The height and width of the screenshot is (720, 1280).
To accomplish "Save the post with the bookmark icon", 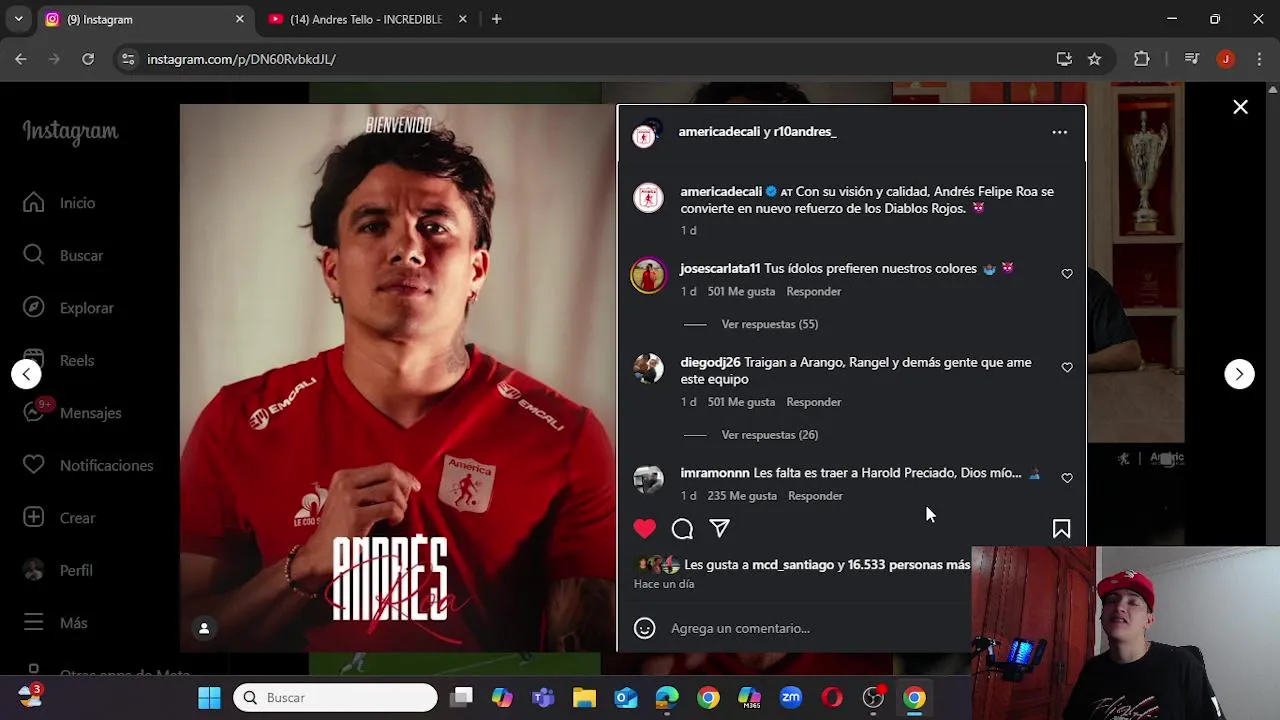I will coord(1061,529).
